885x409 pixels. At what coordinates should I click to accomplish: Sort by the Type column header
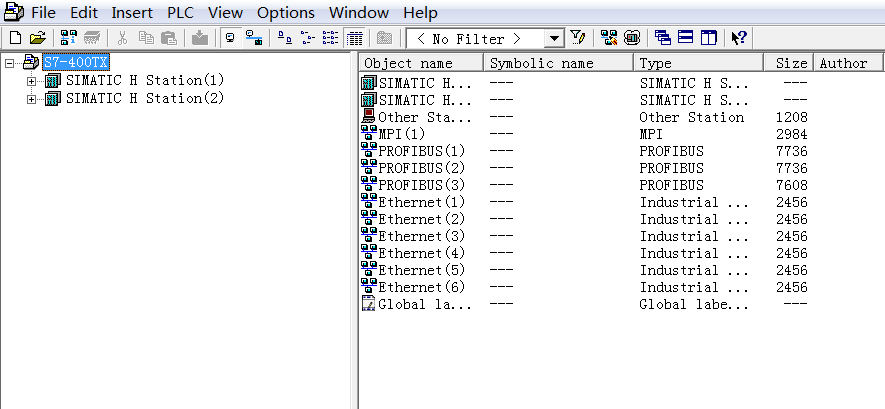tap(699, 63)
